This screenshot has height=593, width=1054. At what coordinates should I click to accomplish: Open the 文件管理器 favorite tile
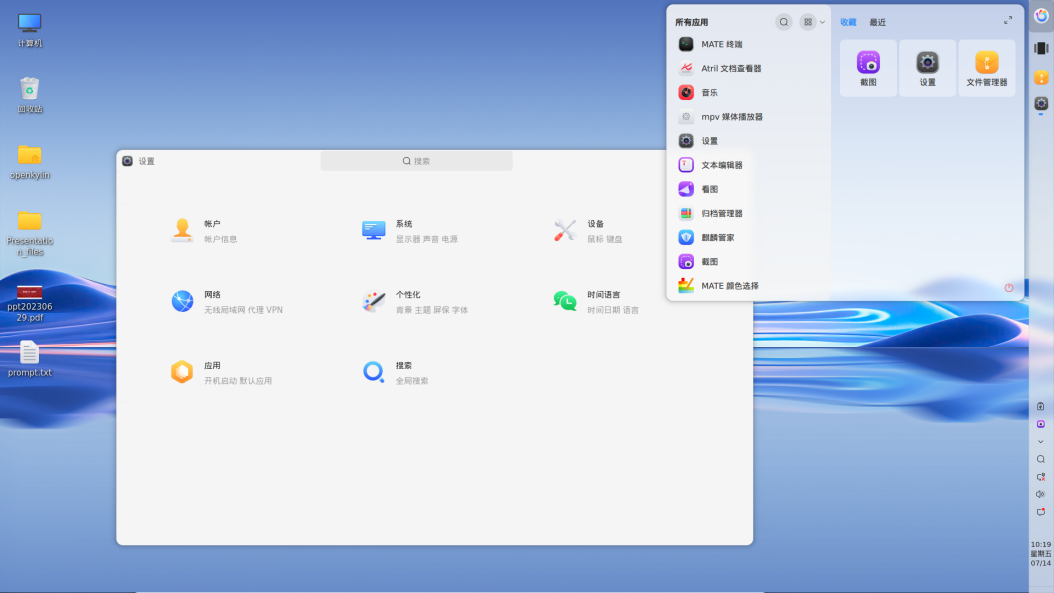coord(986,68)
